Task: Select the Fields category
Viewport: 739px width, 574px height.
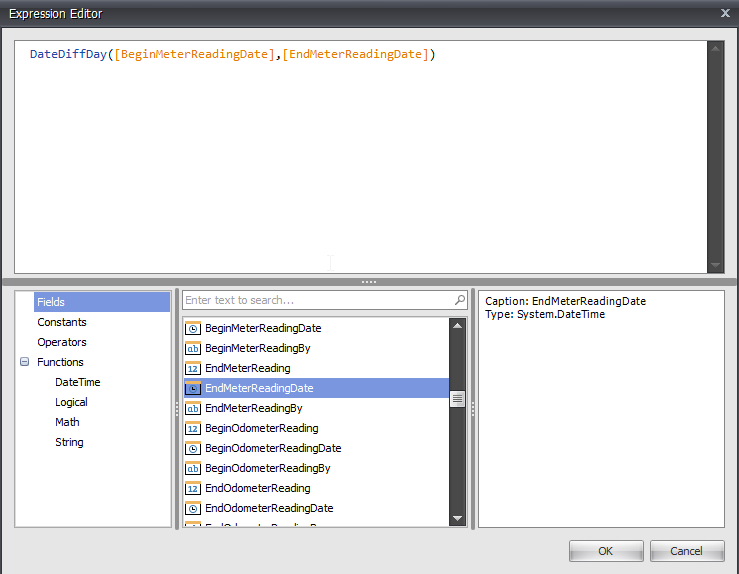Action: click(x=102, y=302)
